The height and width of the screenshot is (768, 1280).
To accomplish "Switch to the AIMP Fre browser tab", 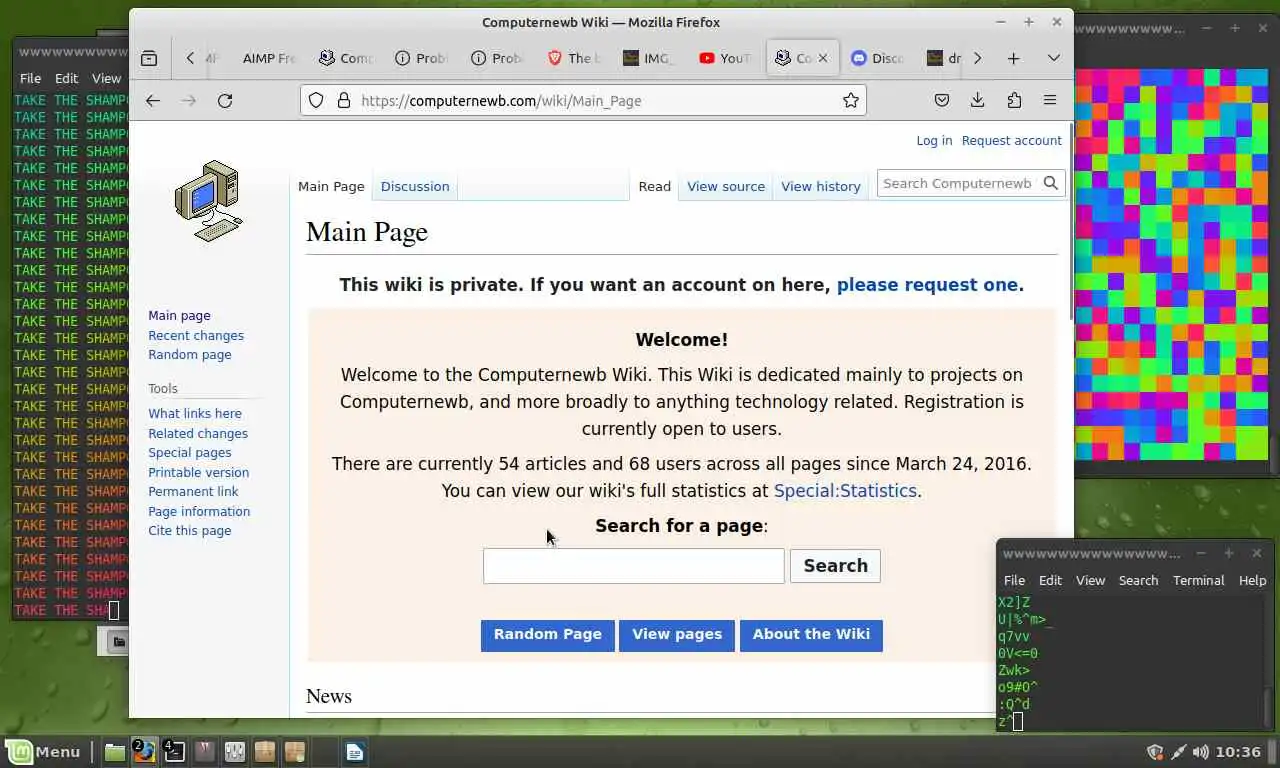I will coord(269,58).
